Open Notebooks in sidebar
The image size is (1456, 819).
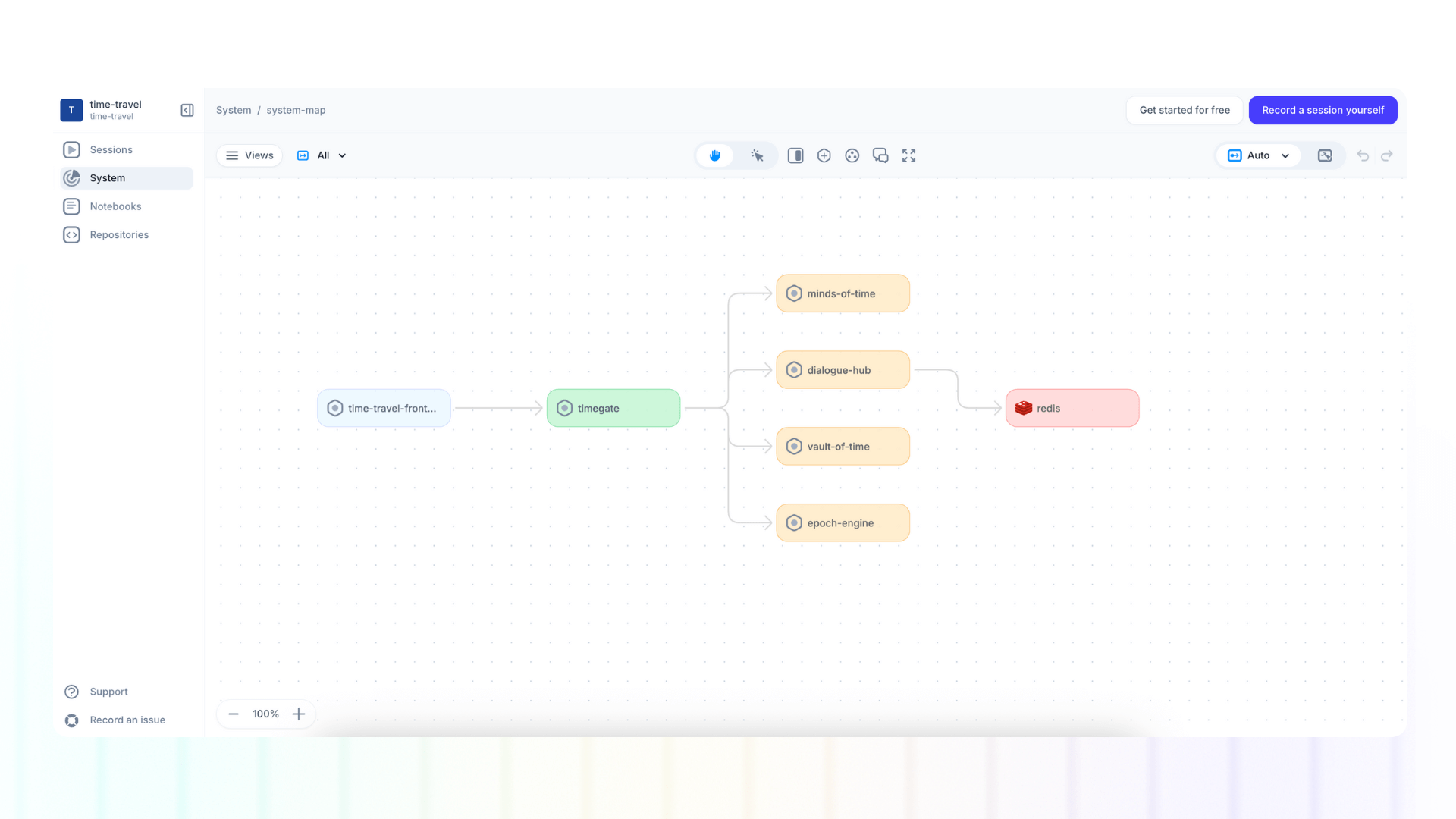115,206
